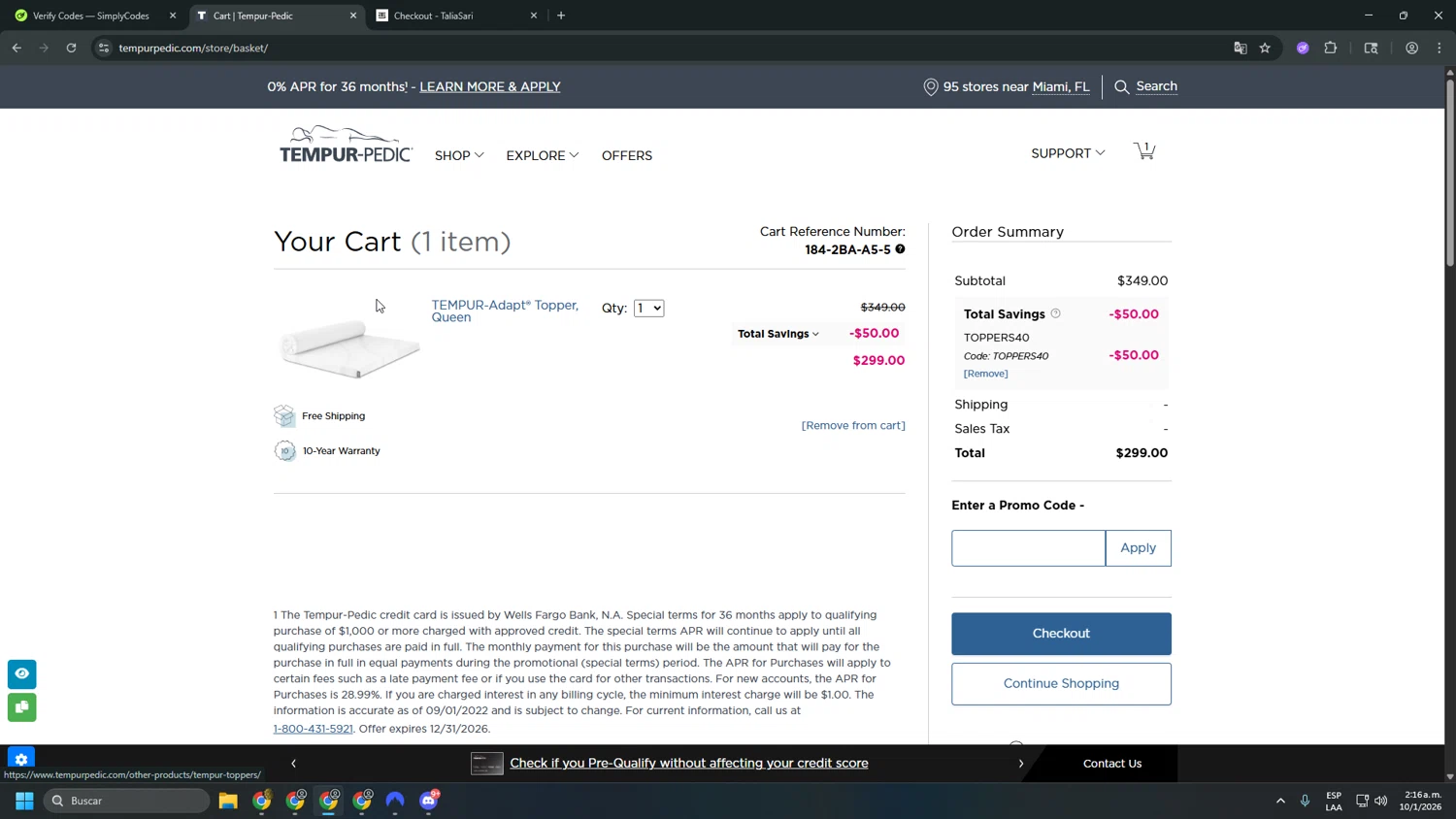Open the Chrome menu three dots
1456x819 pixels.
pos(1439,48)
